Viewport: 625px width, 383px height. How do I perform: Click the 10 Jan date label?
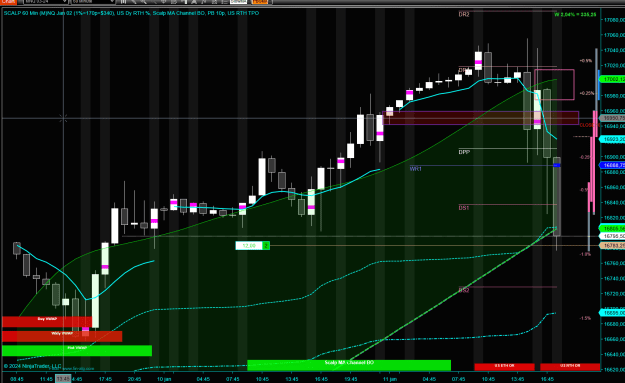click(164, 379)
